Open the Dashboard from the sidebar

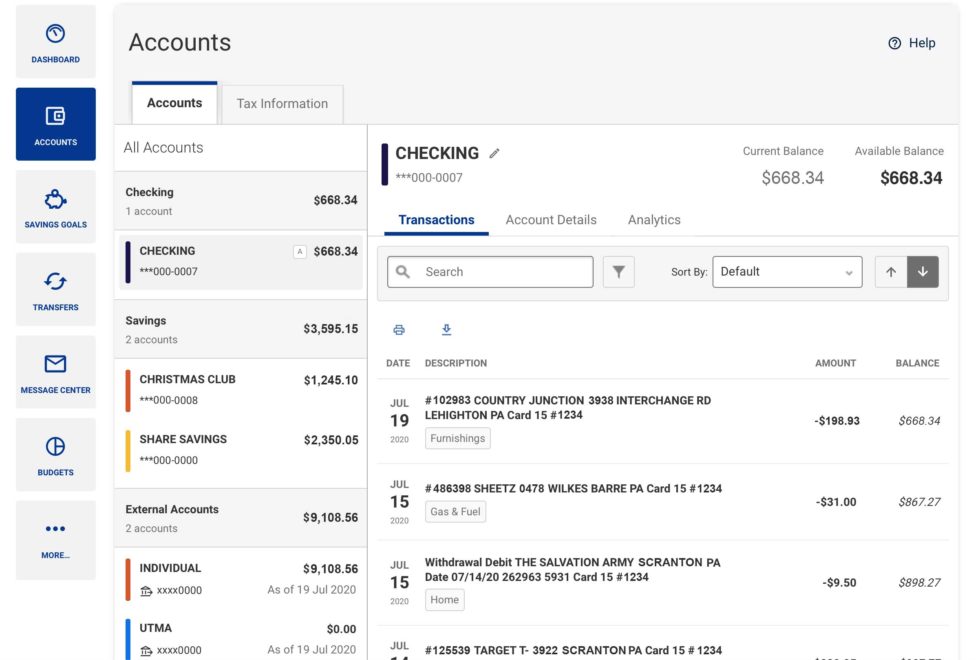[55, 41]
